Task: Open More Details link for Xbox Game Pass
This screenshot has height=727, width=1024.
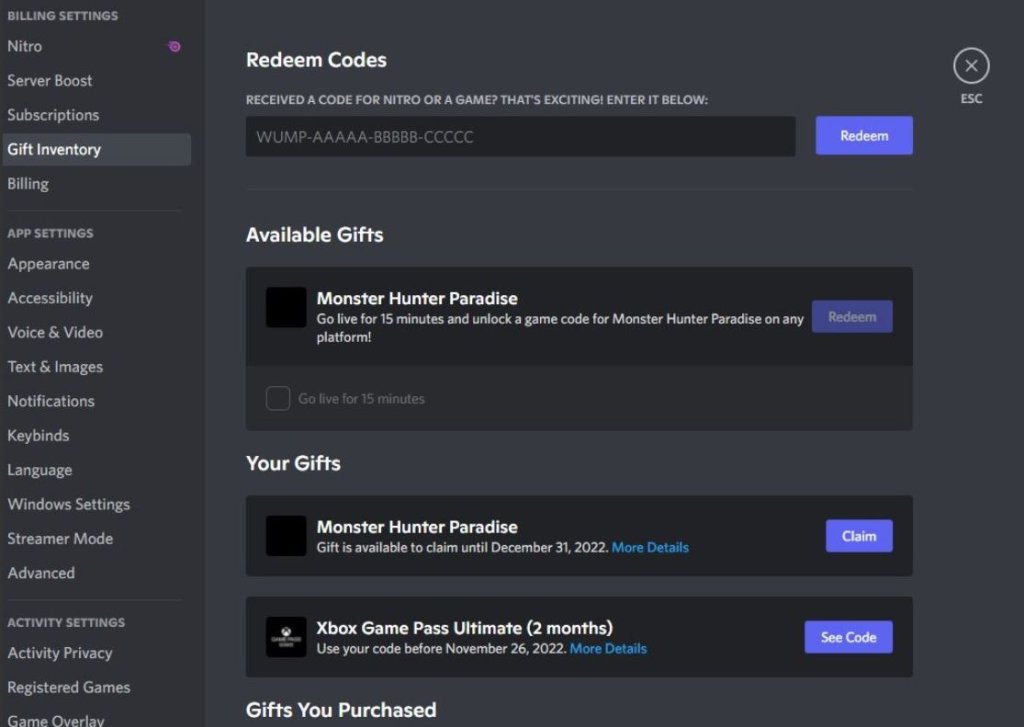Action: [x=608, y=649]
